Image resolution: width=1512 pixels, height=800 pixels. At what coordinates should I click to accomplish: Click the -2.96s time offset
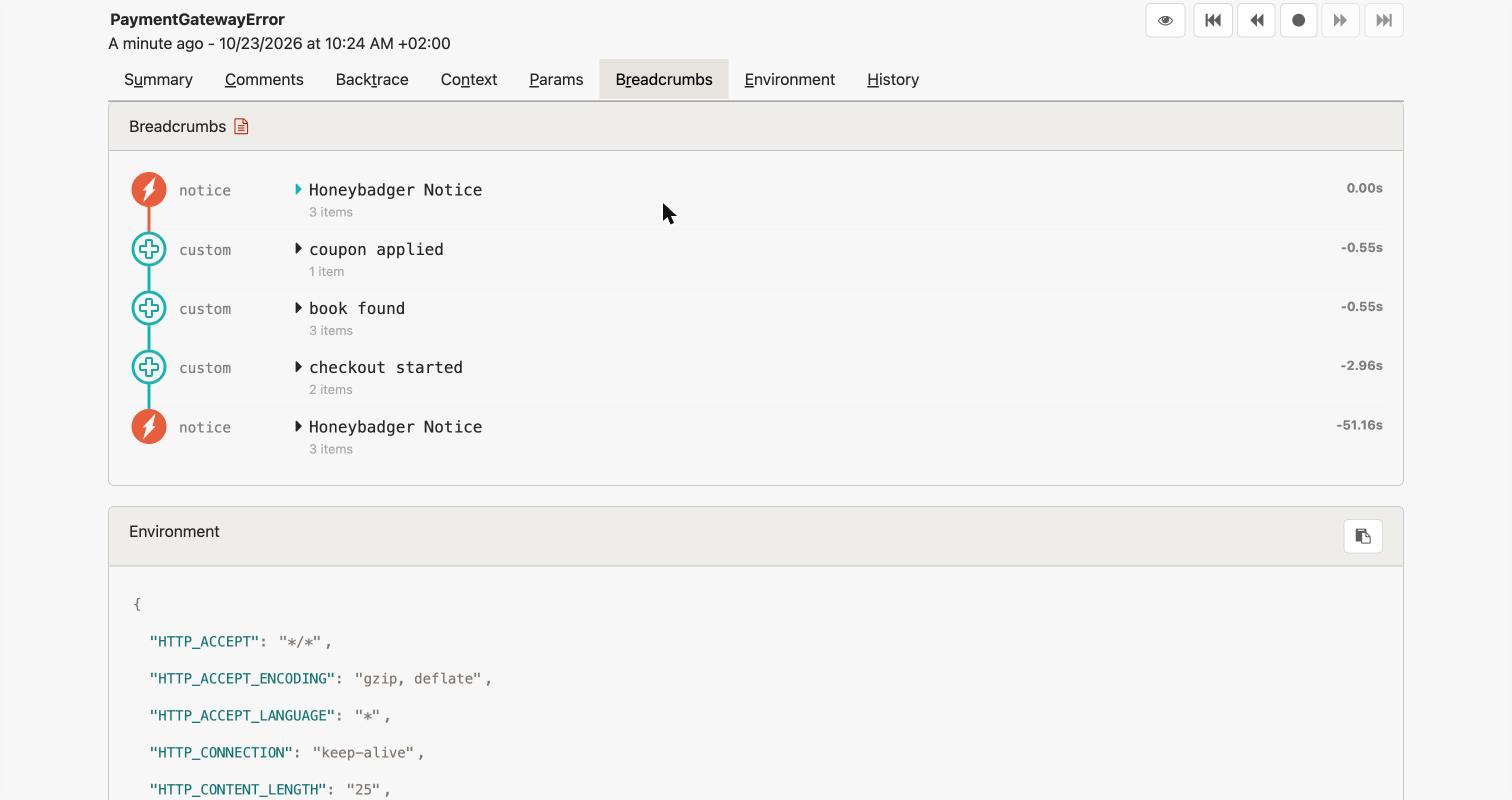pos(1362,366)
